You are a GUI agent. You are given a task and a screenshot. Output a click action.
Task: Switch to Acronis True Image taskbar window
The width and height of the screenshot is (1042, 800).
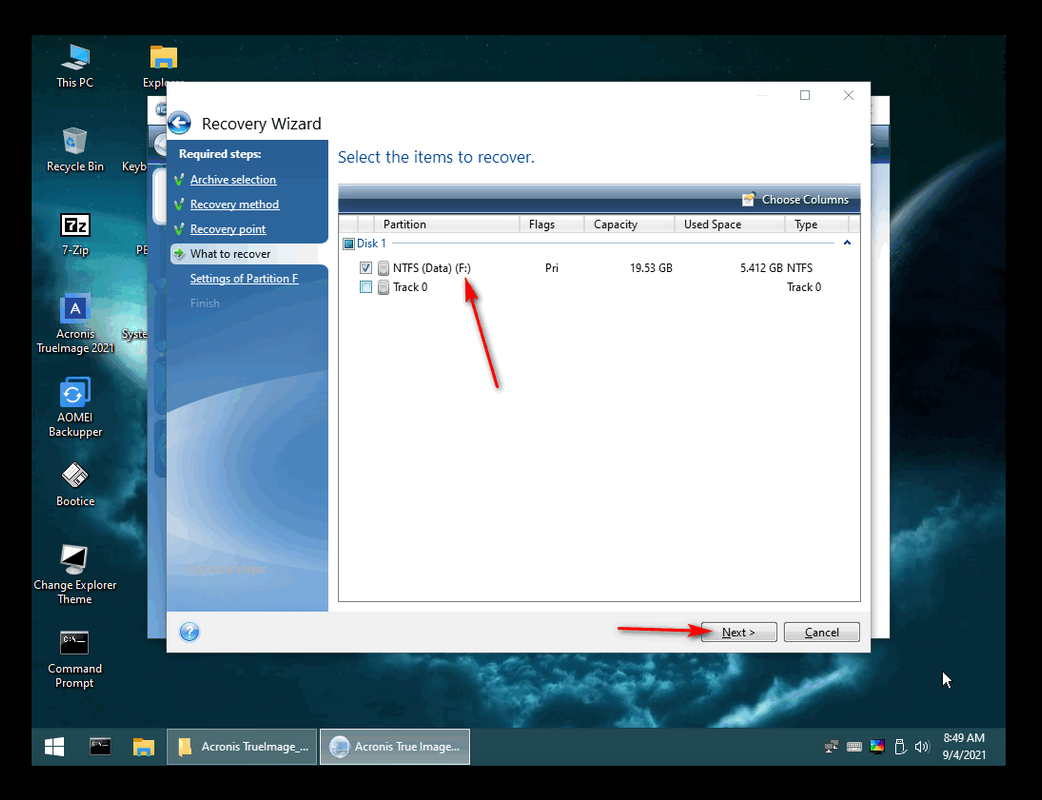(x=395, y=747)
